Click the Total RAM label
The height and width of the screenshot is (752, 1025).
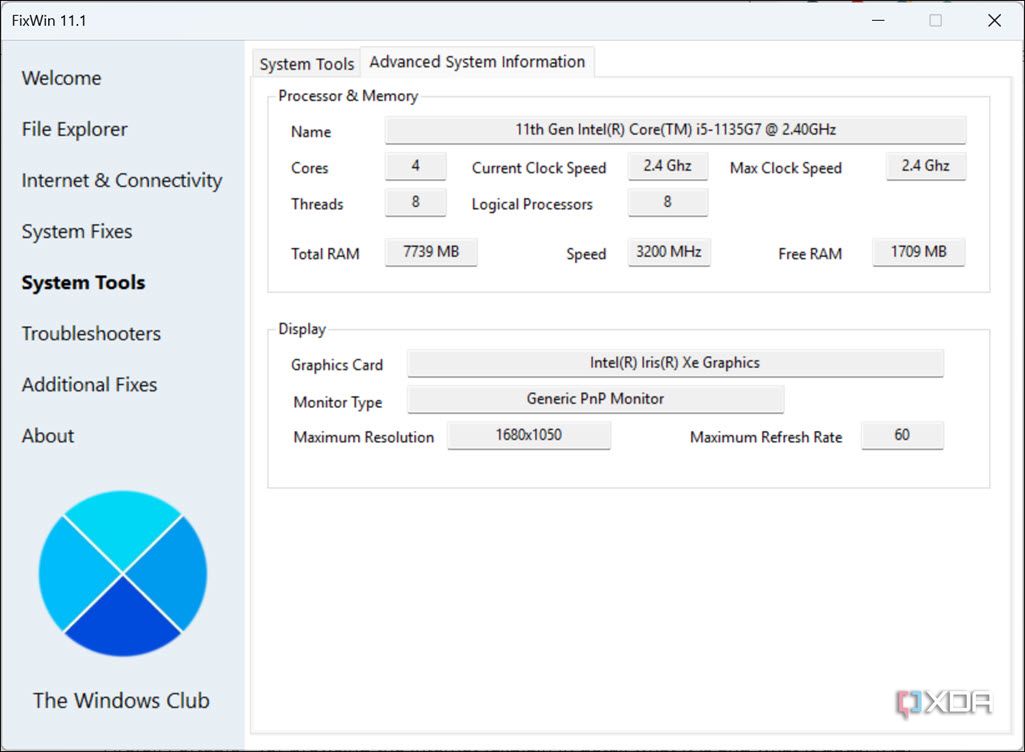point(325,254)
